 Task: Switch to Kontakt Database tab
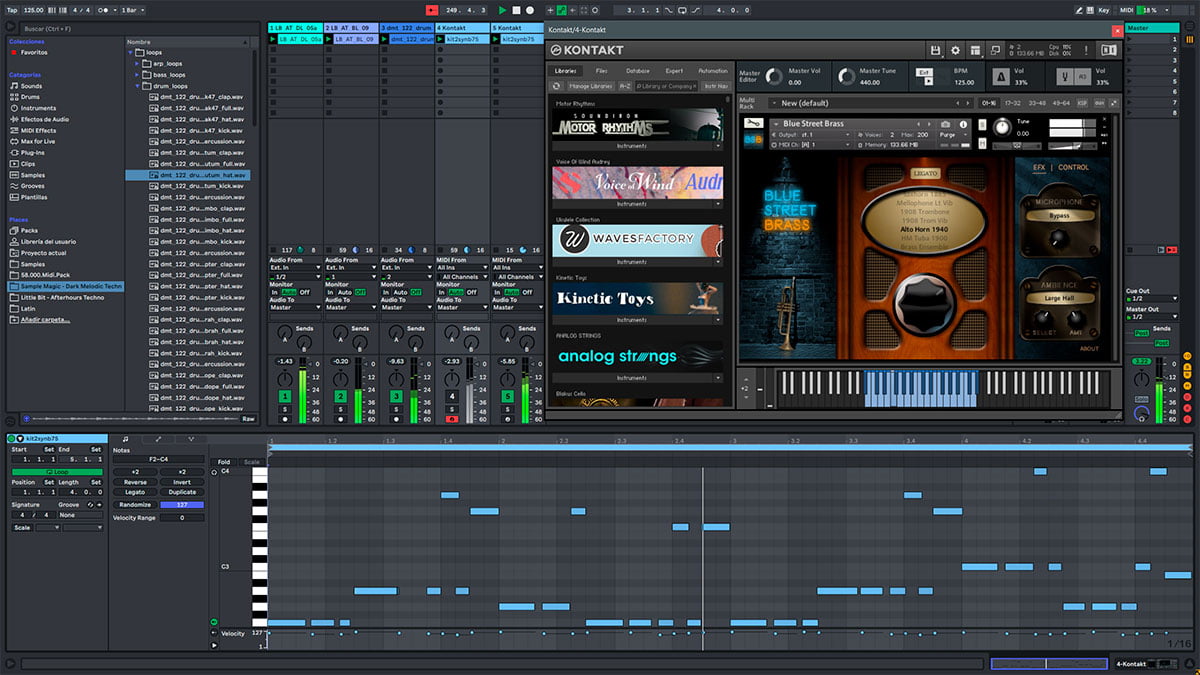[x=637, y=71]
